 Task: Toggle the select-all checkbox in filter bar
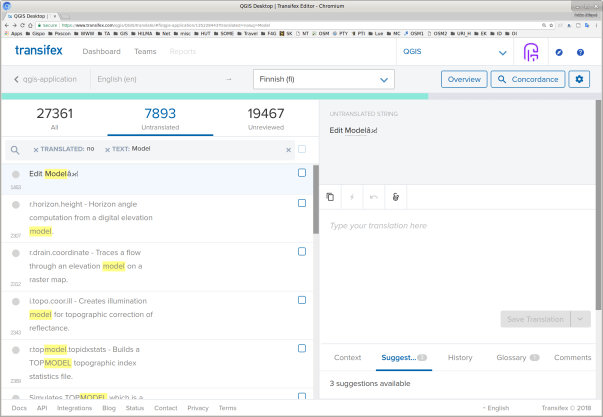pos(302,149)
